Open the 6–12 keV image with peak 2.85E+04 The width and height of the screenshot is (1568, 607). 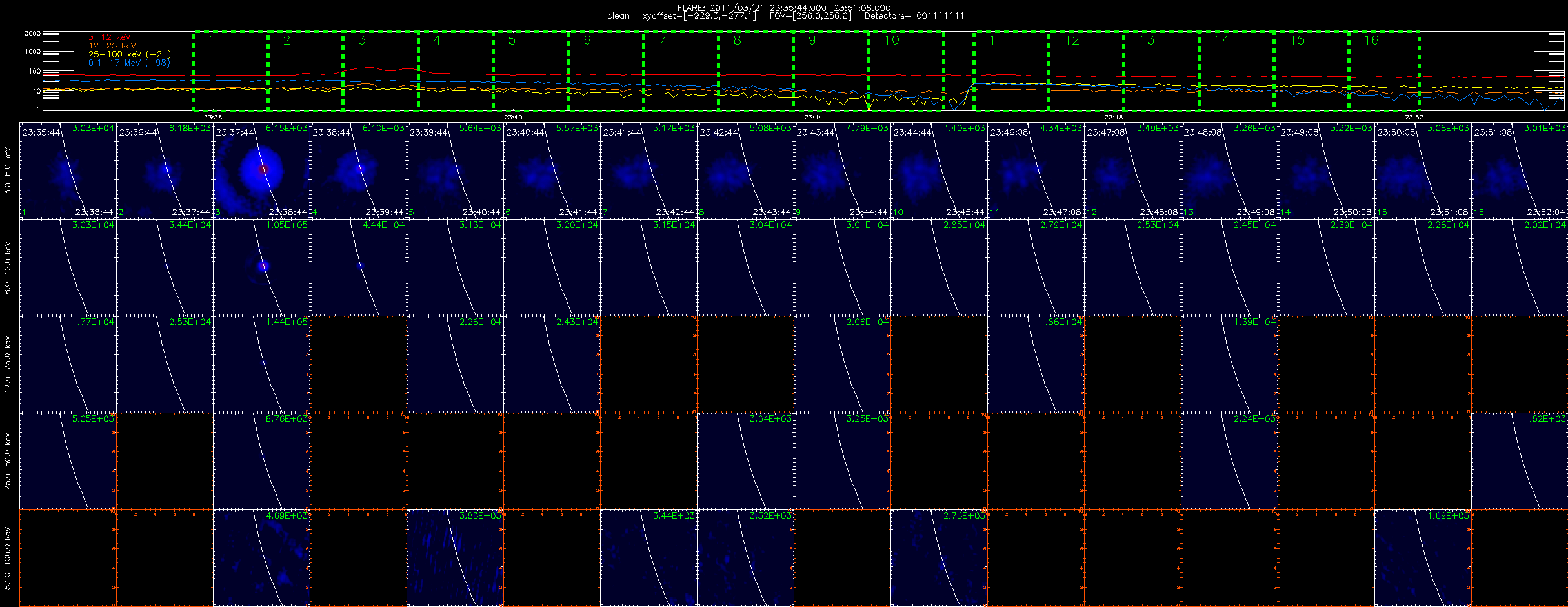click(940, 267)
